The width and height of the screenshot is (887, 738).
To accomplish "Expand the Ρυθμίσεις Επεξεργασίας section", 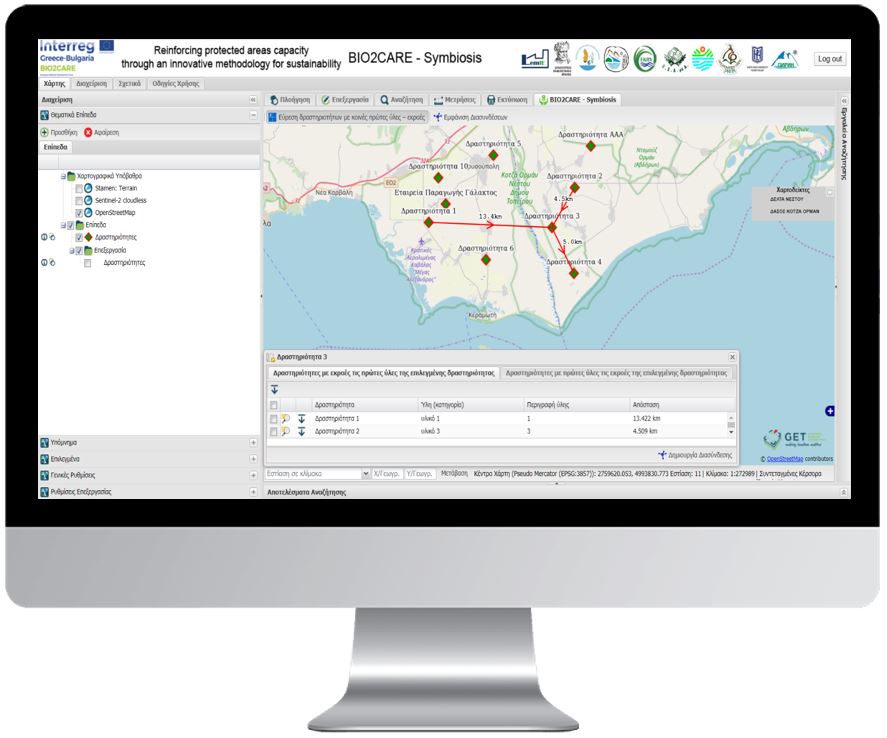I will pos(253,492).
